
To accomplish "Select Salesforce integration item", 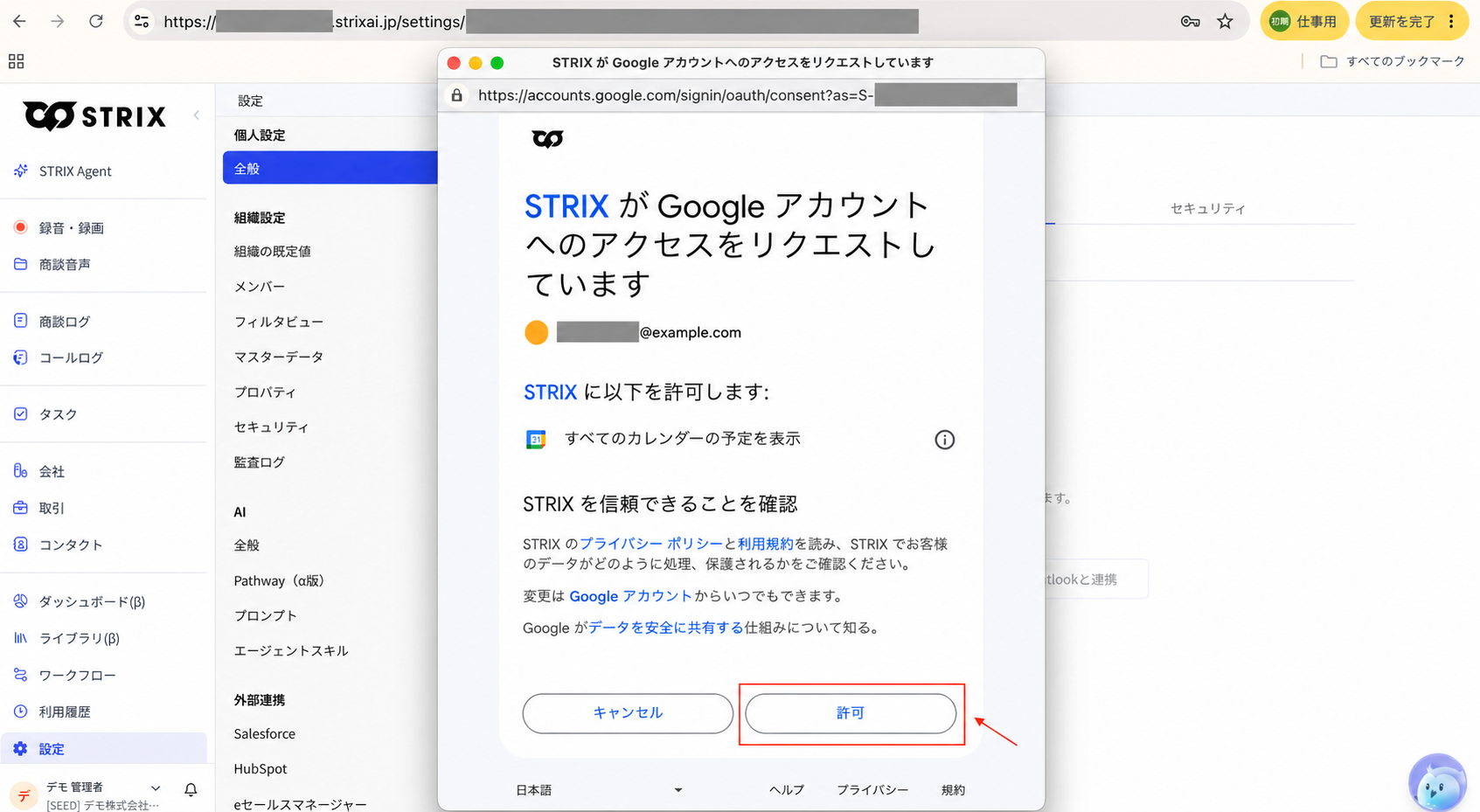I will point(264,734).
